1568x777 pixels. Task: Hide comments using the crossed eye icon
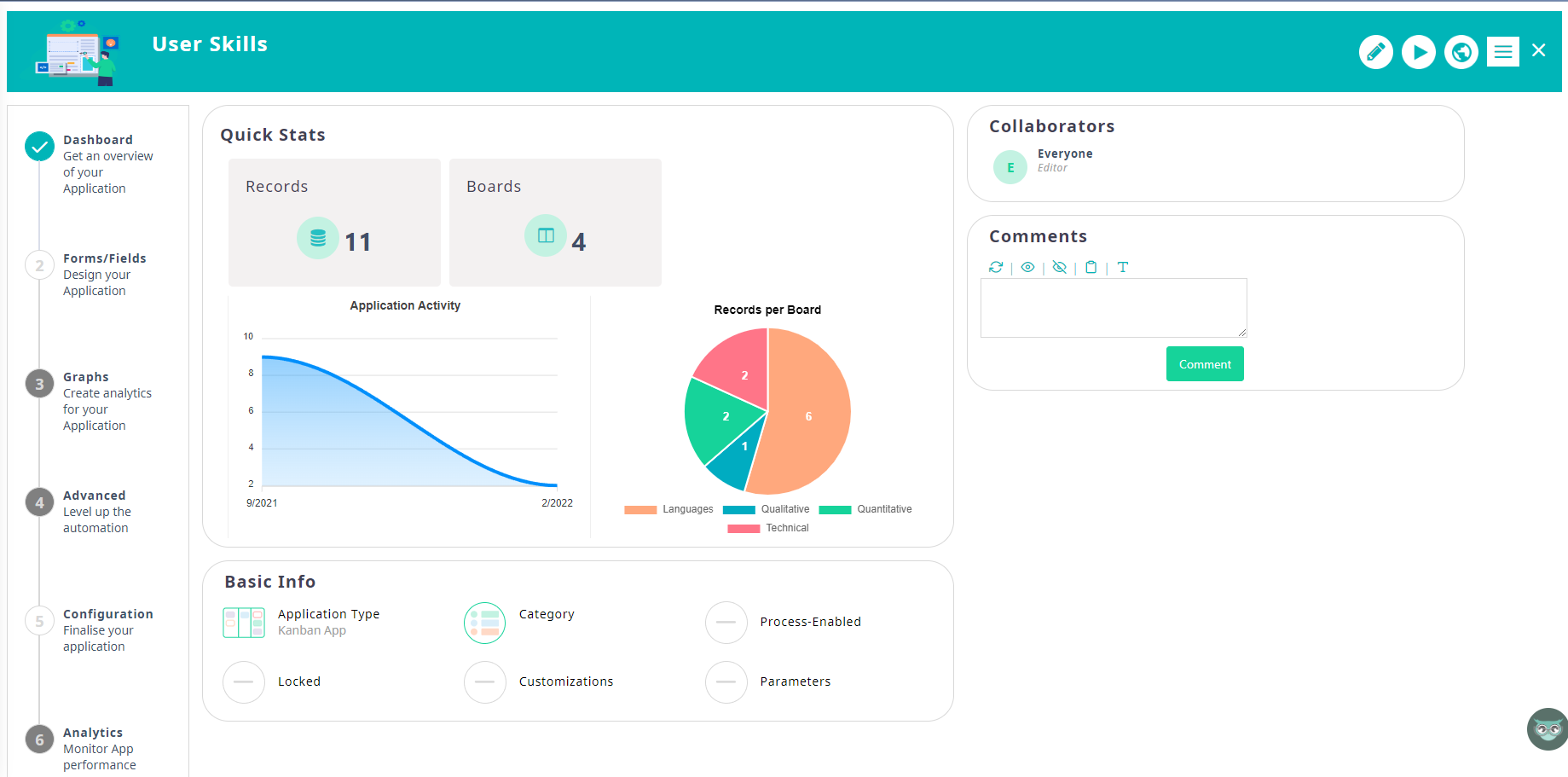click(x=1059, y=267)
